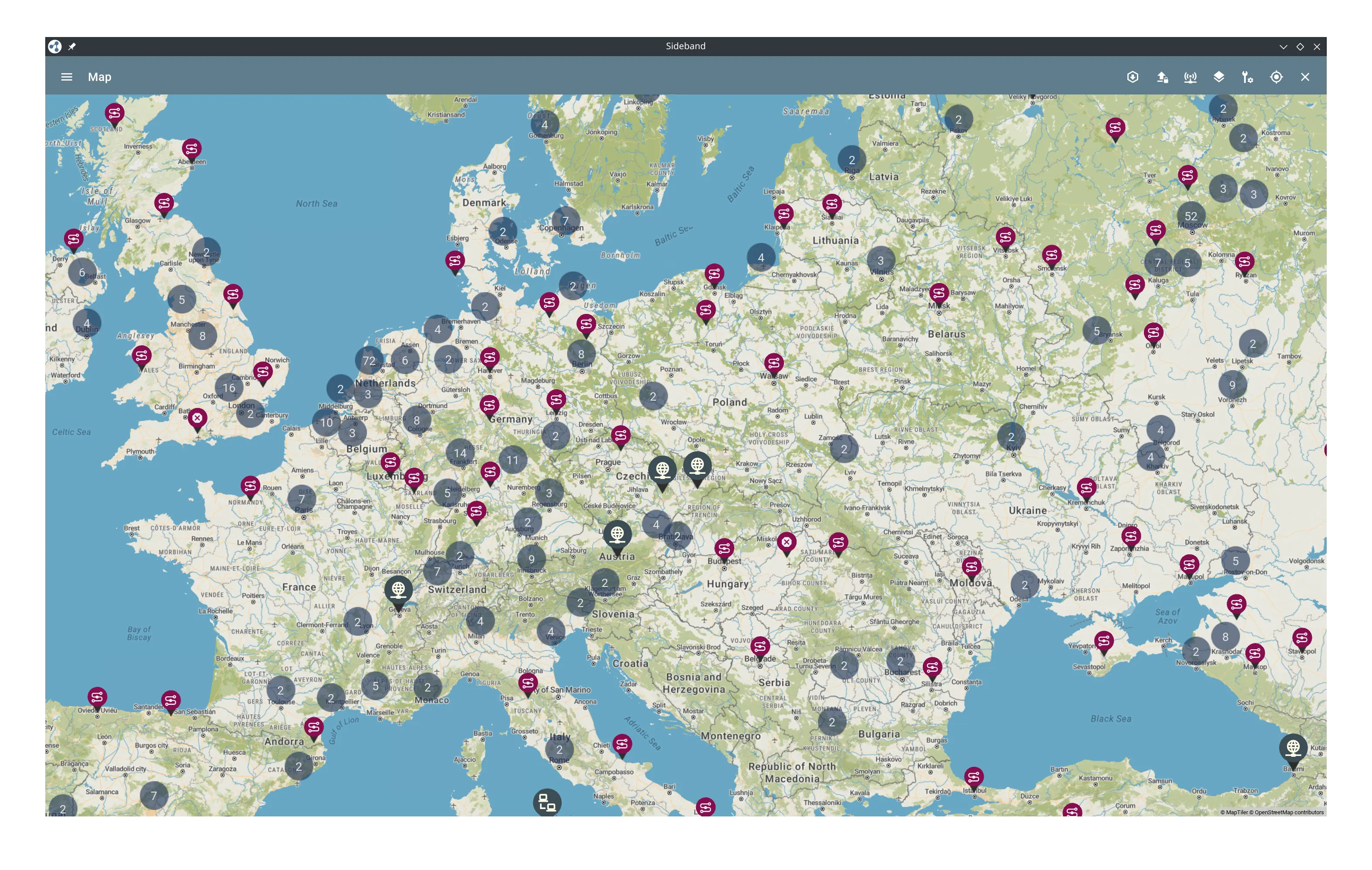This screenshot has width=1372, height=870.
Task: Click the pin icon in the title bar
Action: coord(72,47)
